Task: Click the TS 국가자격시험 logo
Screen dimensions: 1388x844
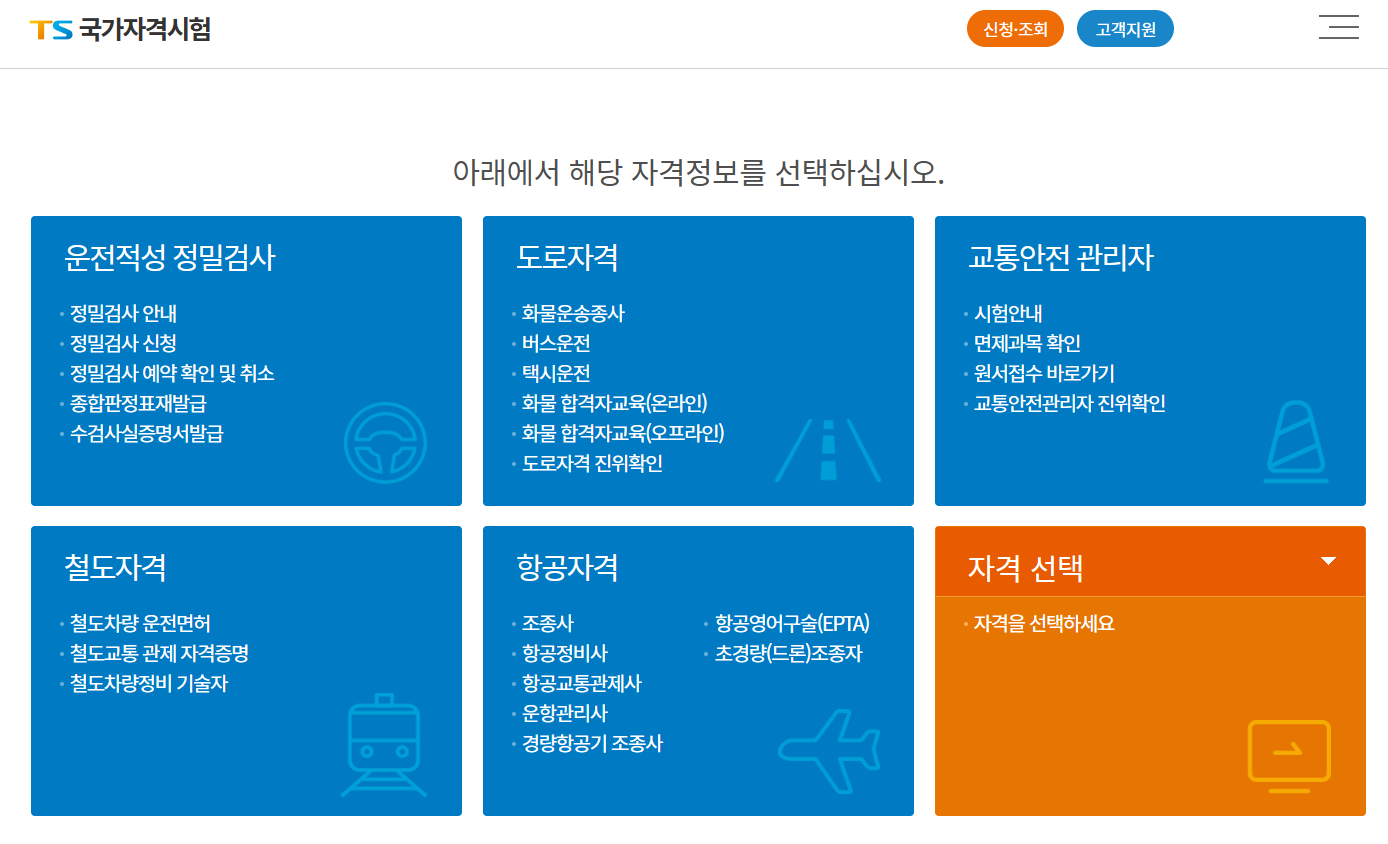Action: 120,29
